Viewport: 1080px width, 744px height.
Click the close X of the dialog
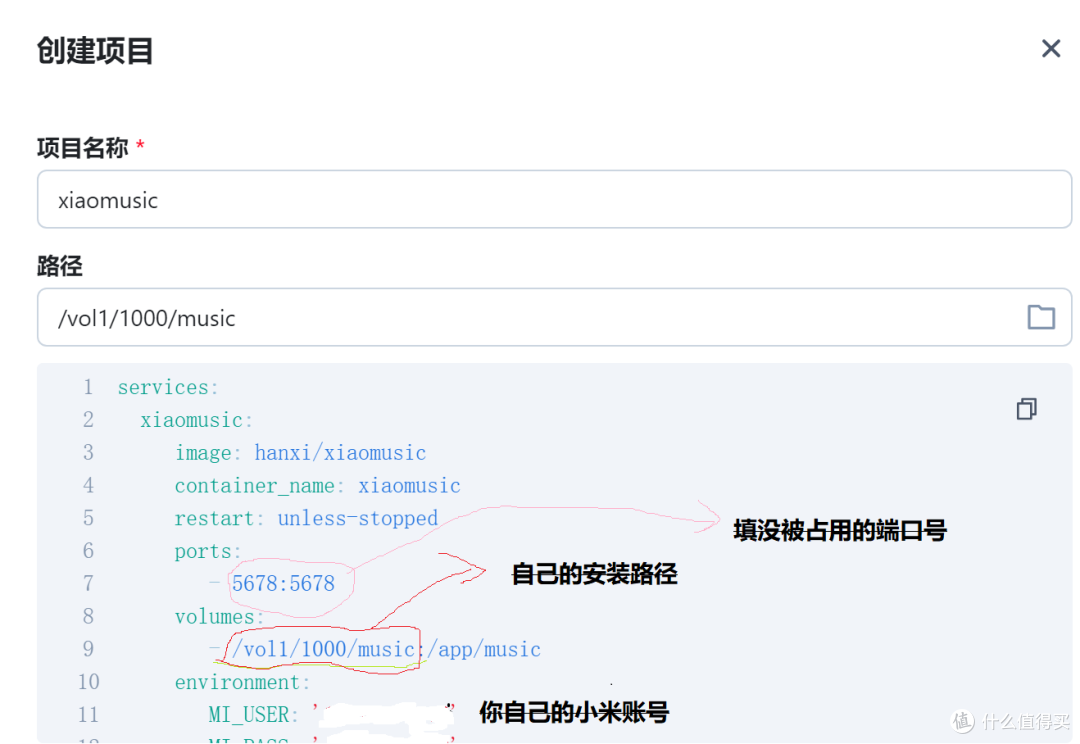click(x=1051, y=48)
